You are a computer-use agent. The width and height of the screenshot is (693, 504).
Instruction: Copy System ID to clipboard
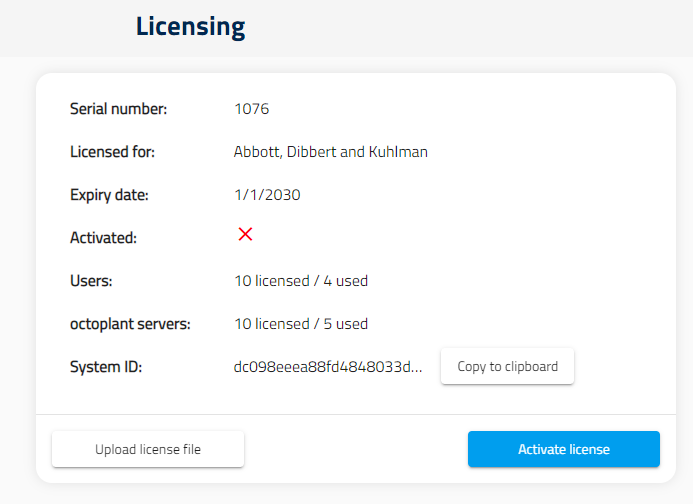click(x=507, y=366)
